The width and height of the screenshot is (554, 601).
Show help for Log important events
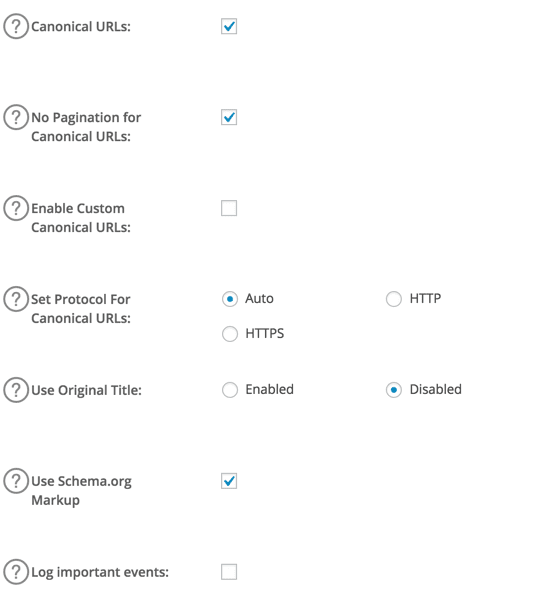tap(16, 571)
